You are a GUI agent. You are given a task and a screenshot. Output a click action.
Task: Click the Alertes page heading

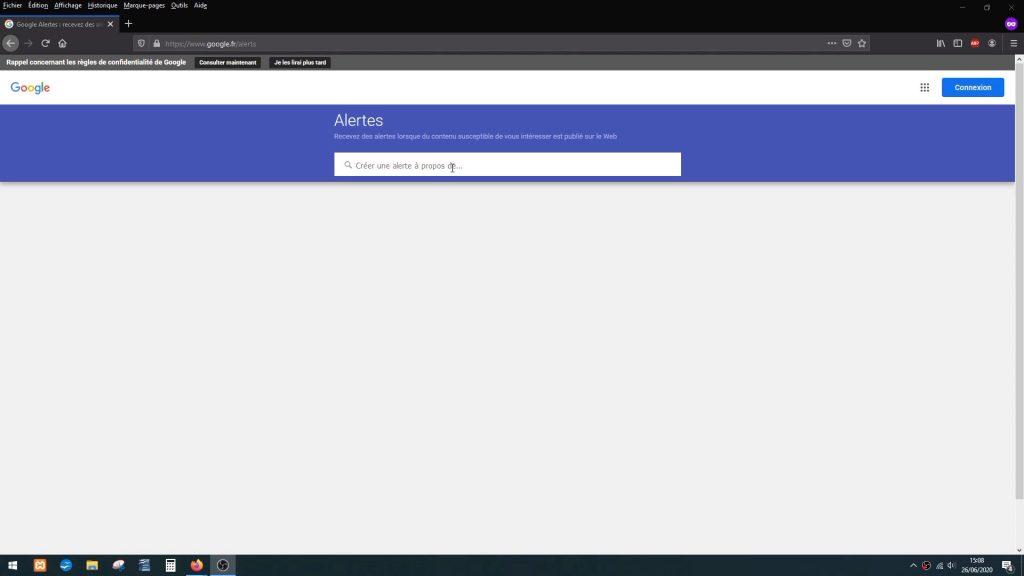[x=359, y=120]
